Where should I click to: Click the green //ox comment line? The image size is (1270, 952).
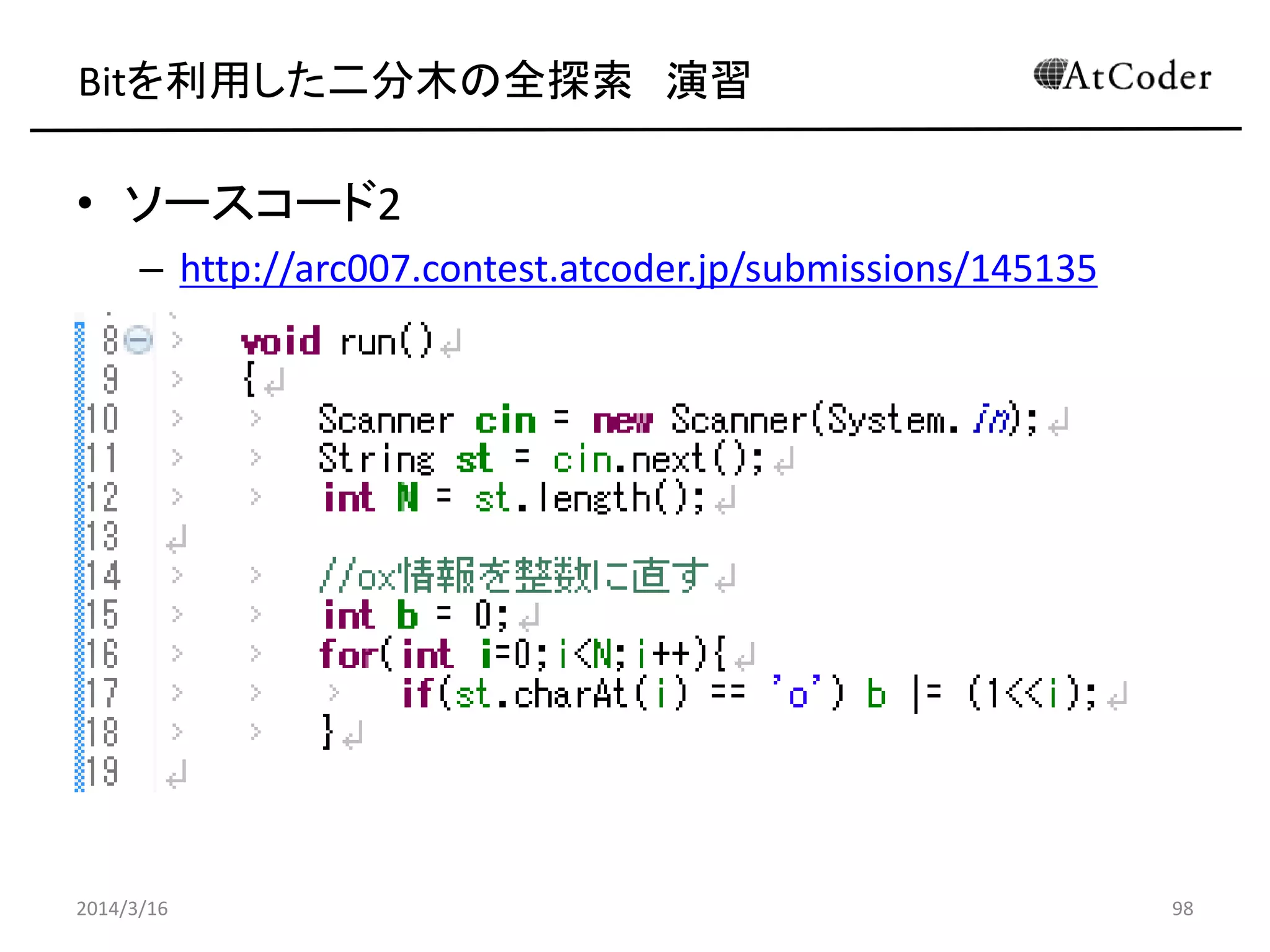tap(514, 576)
